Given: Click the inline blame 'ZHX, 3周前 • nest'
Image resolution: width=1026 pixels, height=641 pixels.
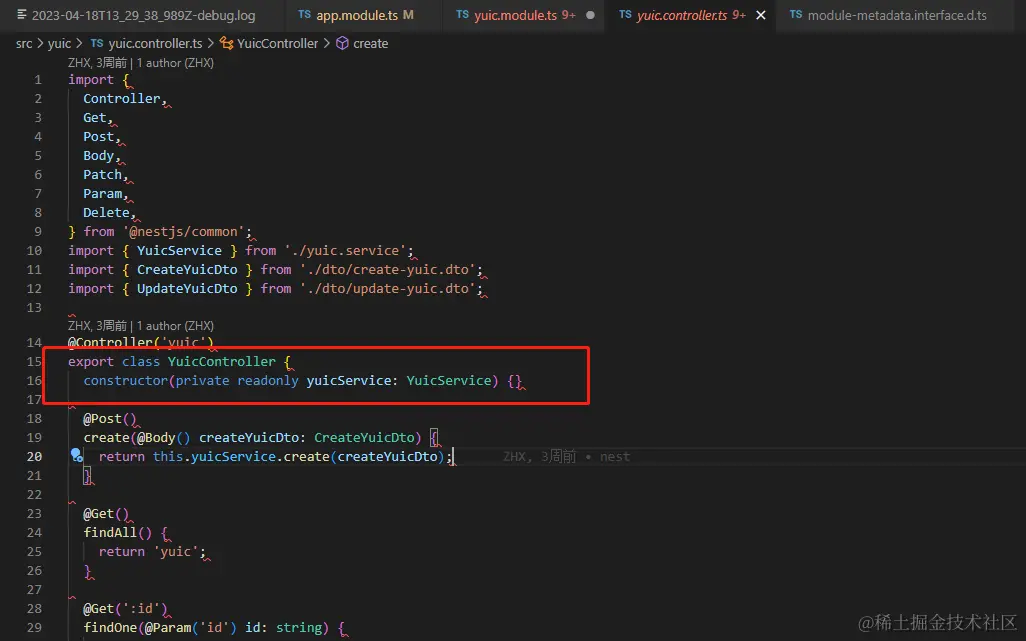Looking at the screenshot, I should (x=566, y=456).
